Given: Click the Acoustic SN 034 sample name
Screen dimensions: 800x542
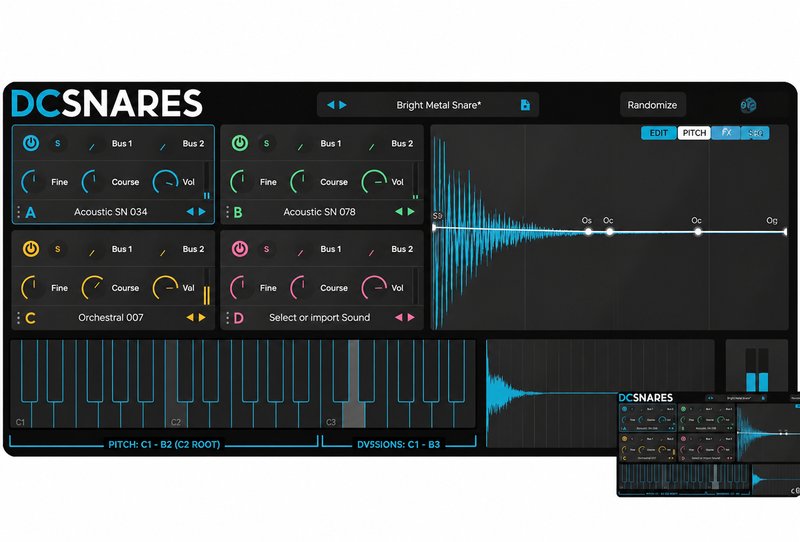Looking at the screenshot, I should pos(111,212).
